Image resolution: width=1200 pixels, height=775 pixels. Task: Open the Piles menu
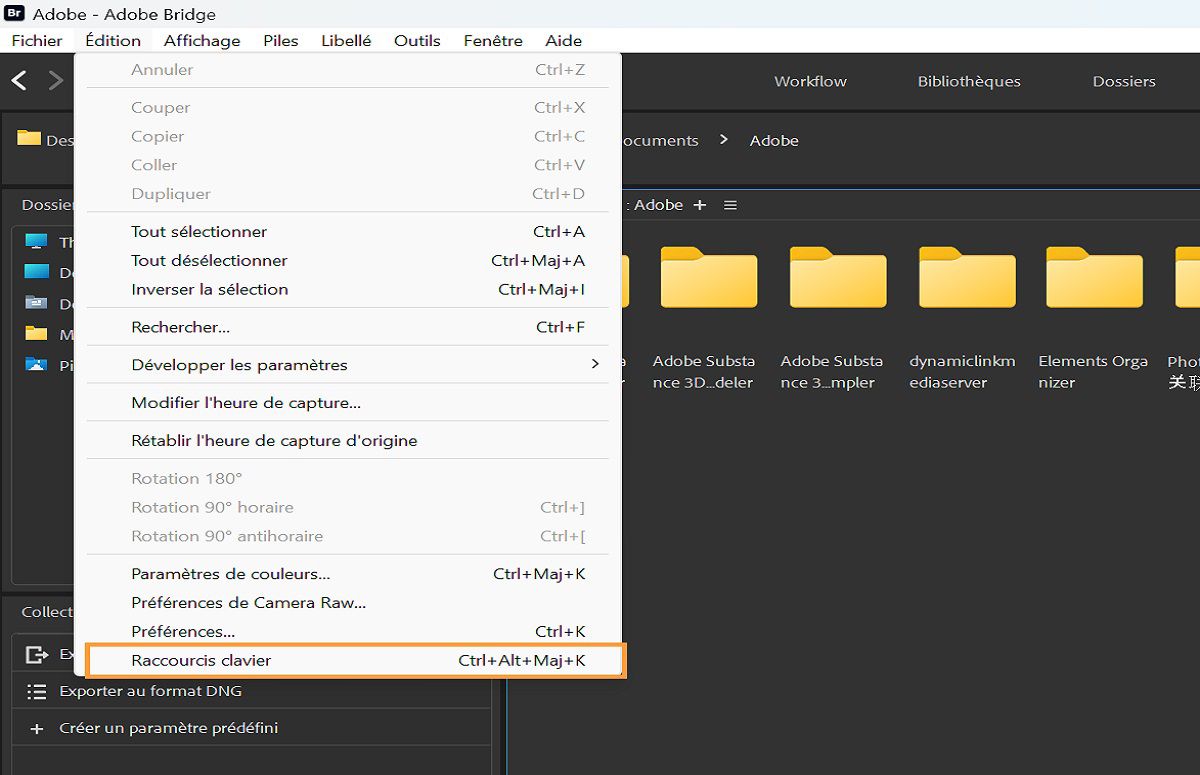pyautogui.click(x=281, y=41)
